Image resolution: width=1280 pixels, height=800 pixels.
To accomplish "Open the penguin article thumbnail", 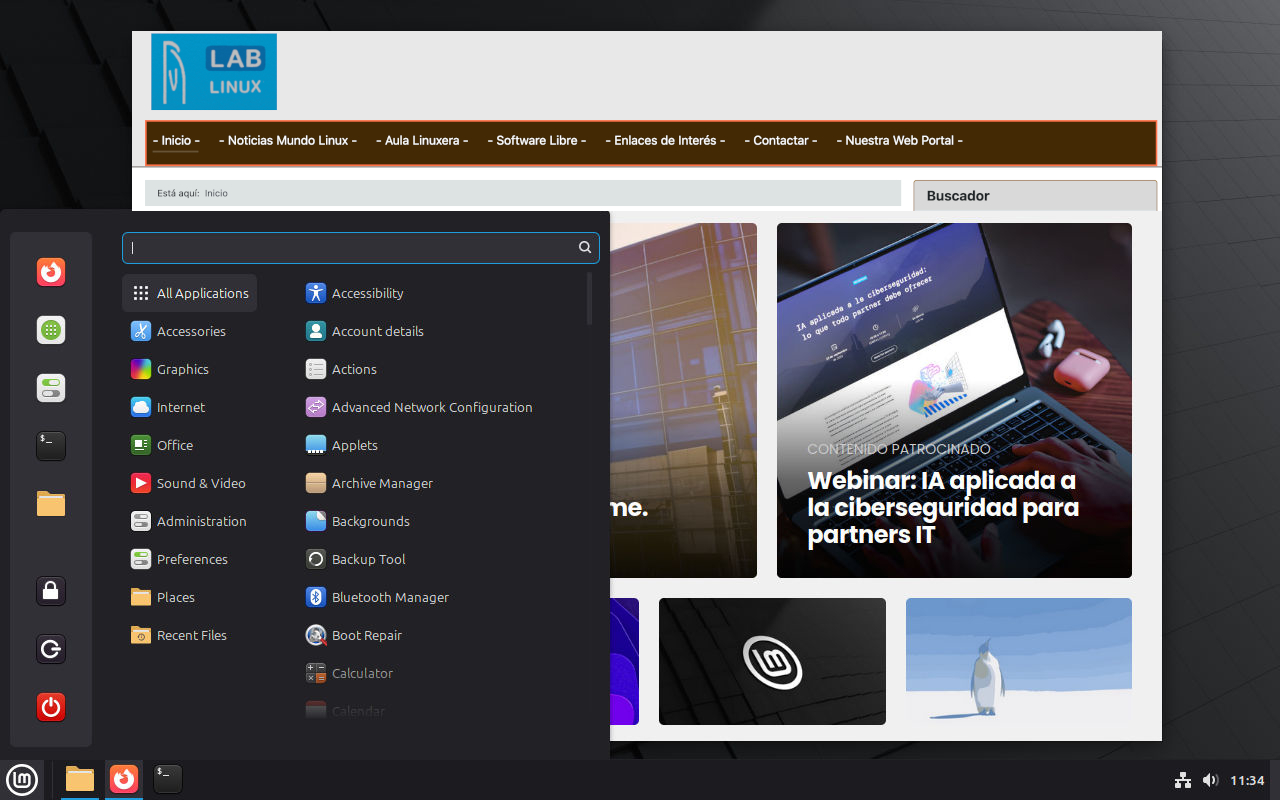I will (x=1018, y=661).
